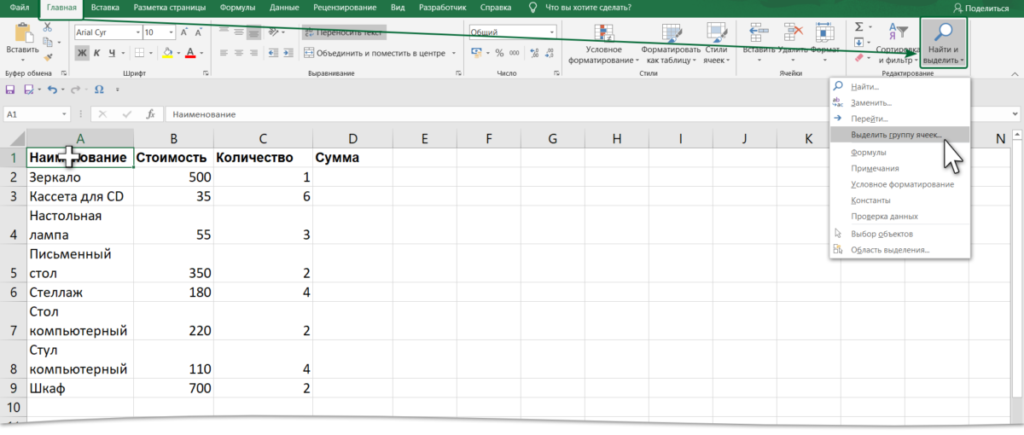Select the Format Painter brush icon
Screen dimensions: 1024x435
coord(47,57)
